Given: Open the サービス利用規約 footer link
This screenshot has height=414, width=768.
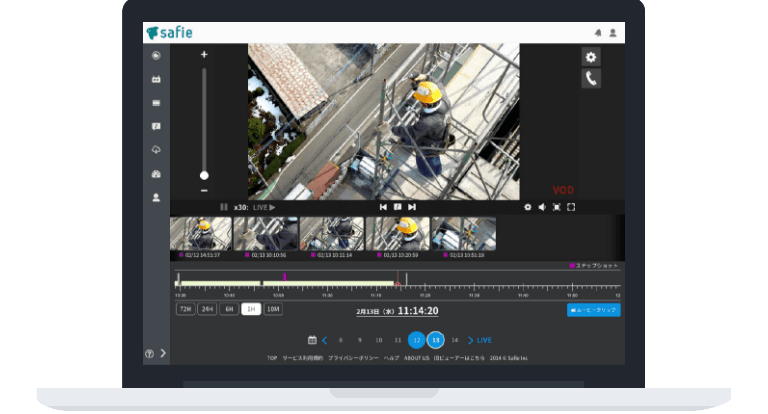Looking at the screenshot, I should [303, 358].
